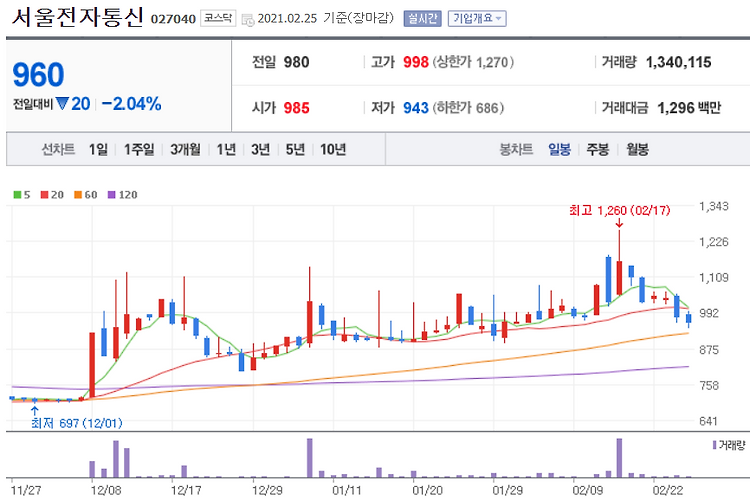Click the 고가 value 998

415,62
